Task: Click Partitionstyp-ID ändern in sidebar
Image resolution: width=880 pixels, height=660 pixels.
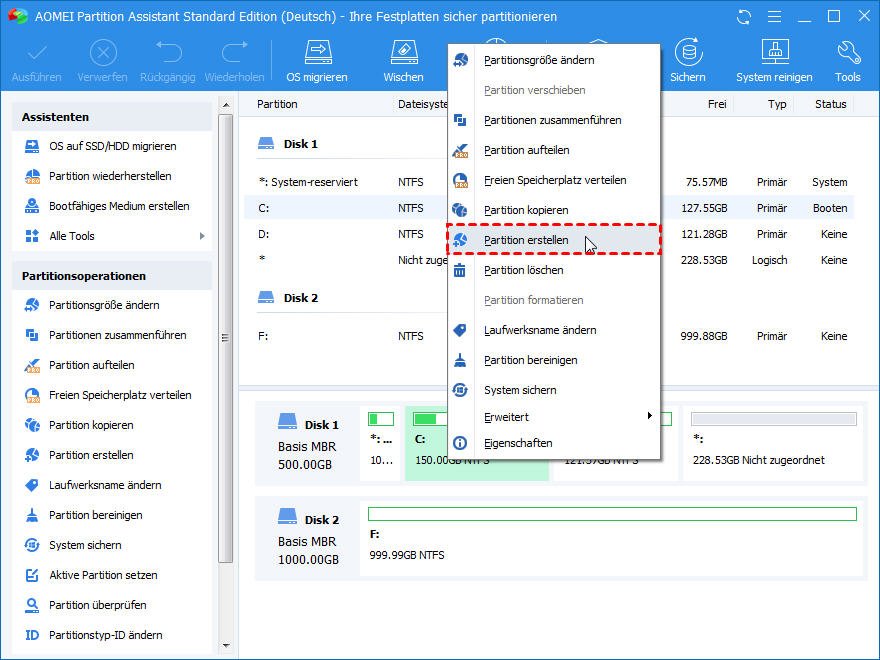Action: pos(106,635)
